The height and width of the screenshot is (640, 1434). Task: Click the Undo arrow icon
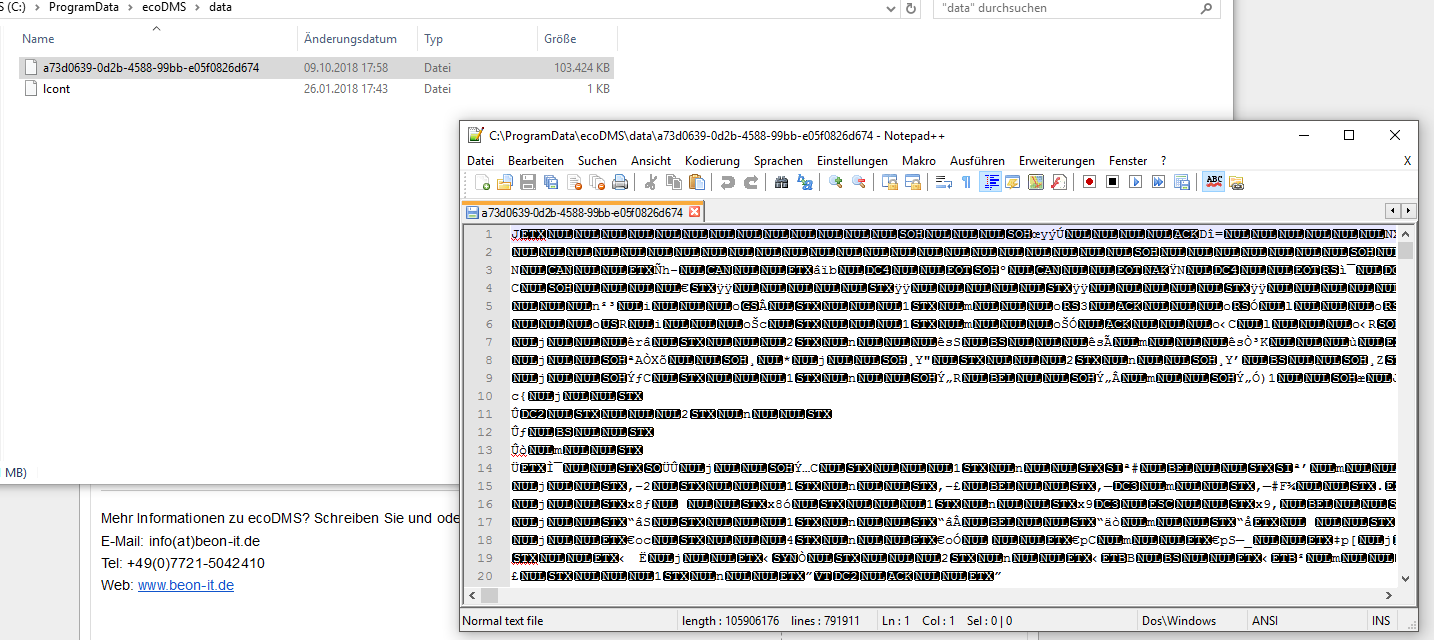click(728, 182)
